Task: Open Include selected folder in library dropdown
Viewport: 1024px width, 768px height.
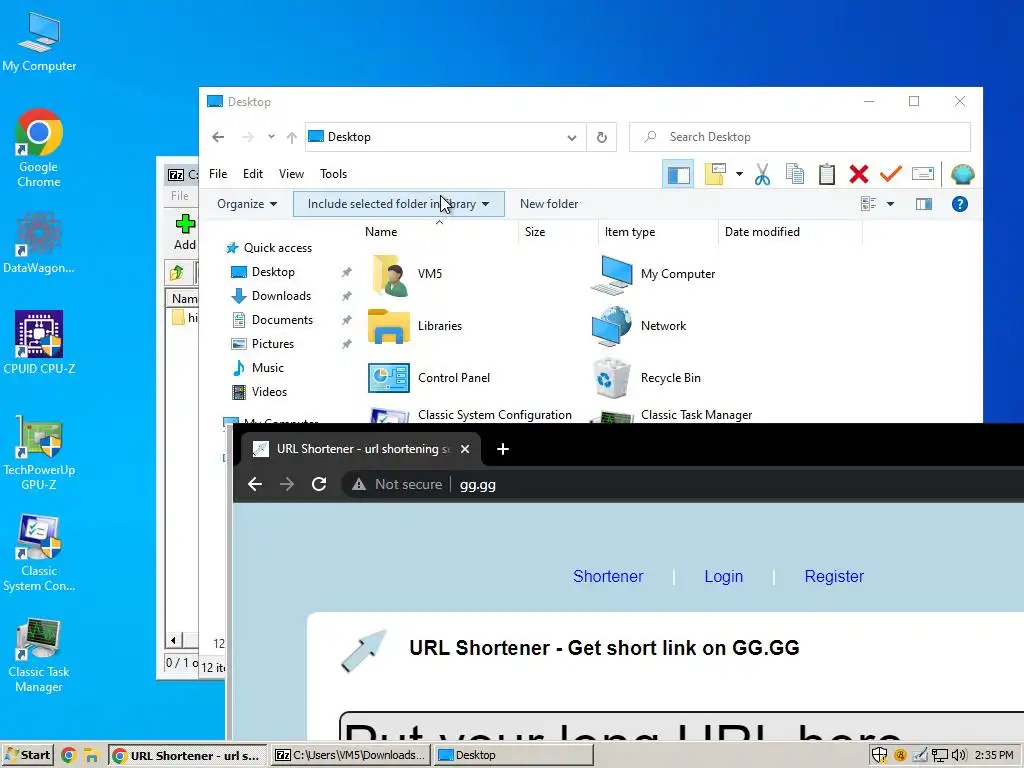Action: [398, 204]
